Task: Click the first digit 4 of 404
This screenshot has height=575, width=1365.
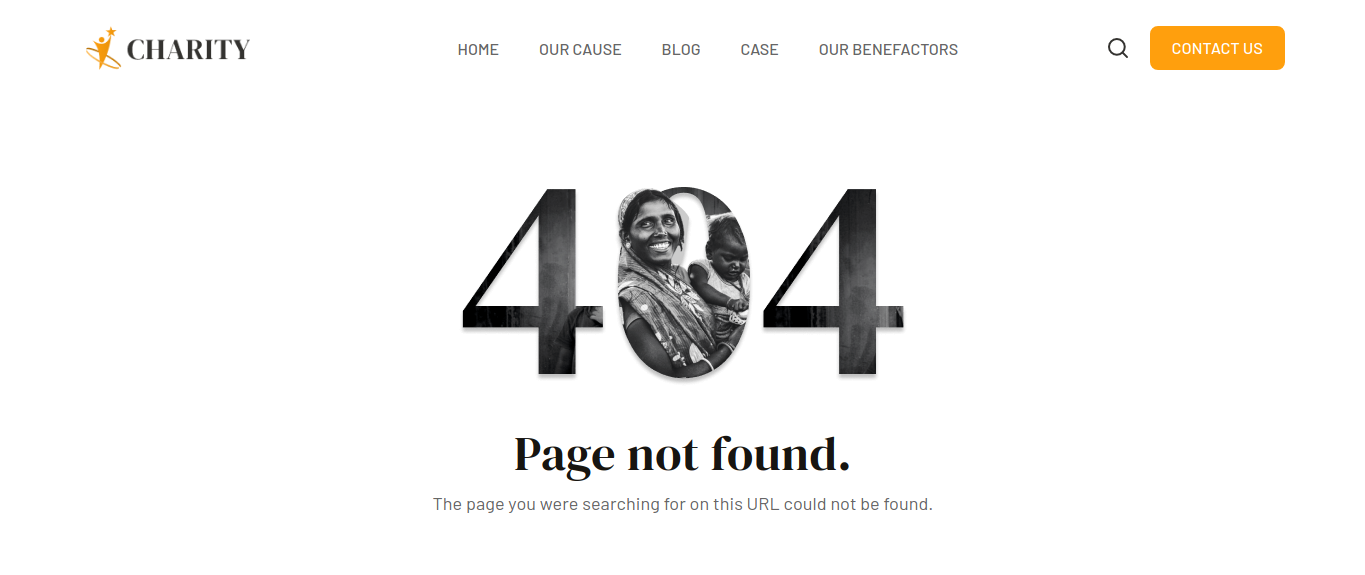Action: (533, 281)
